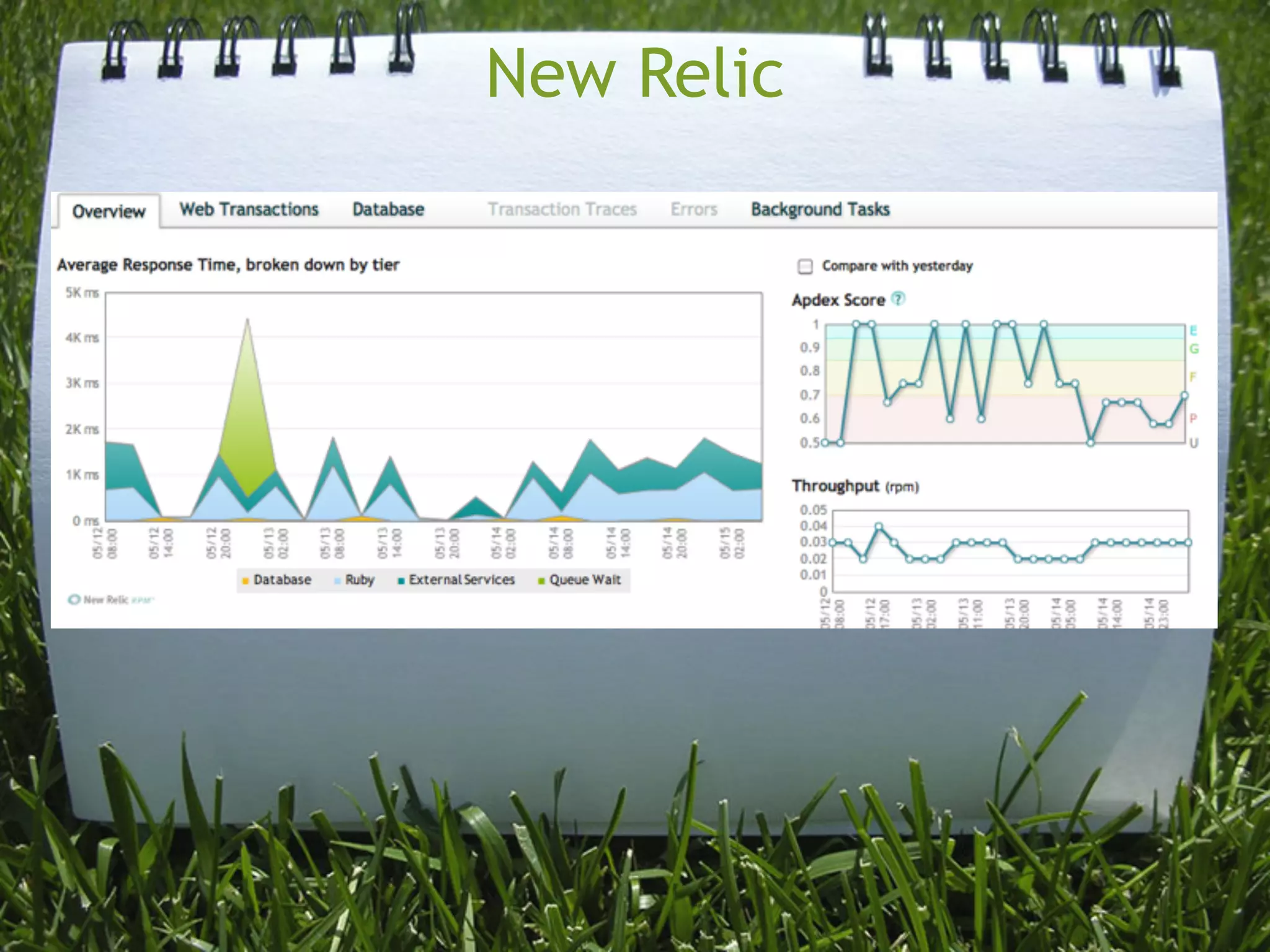
Task: Click the last Apdex Score data point
Action: click(x=1184, y=395)
